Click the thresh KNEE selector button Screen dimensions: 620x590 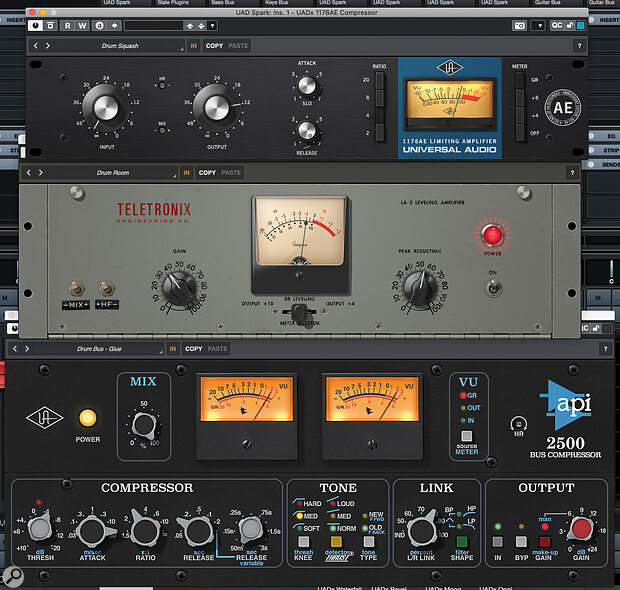pos(303,541)
